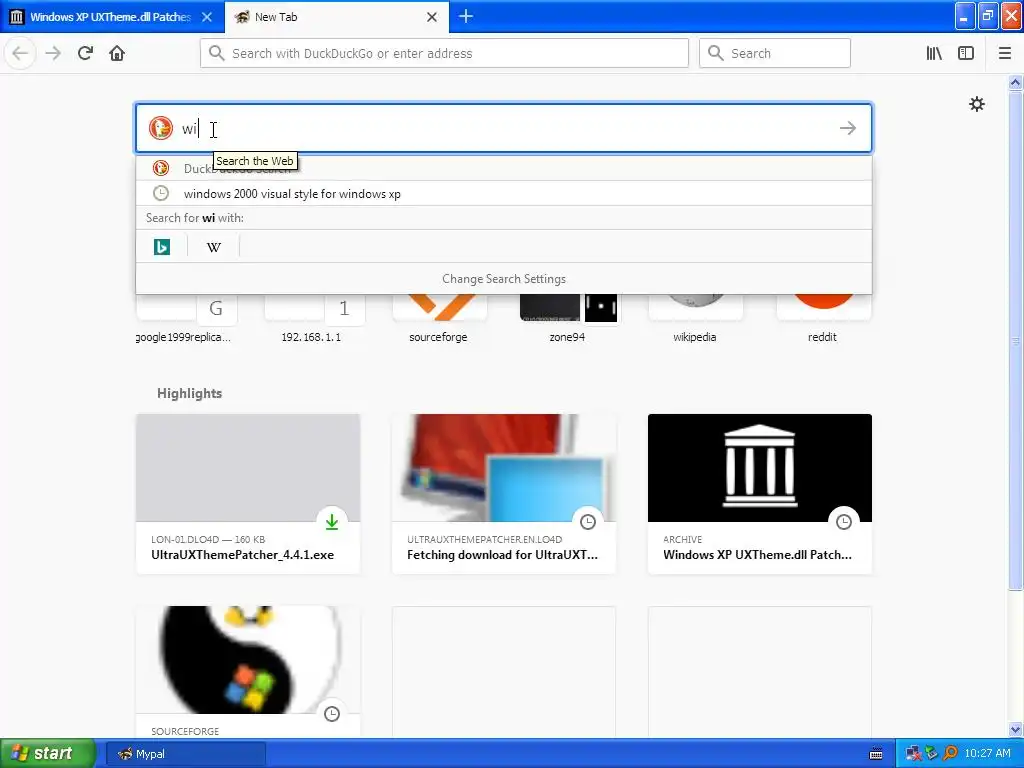Search wi with Wikipedia engine icon
The height and width of the screenshot is (768, 1024).
pyautogui.click(x=214, y=247)
